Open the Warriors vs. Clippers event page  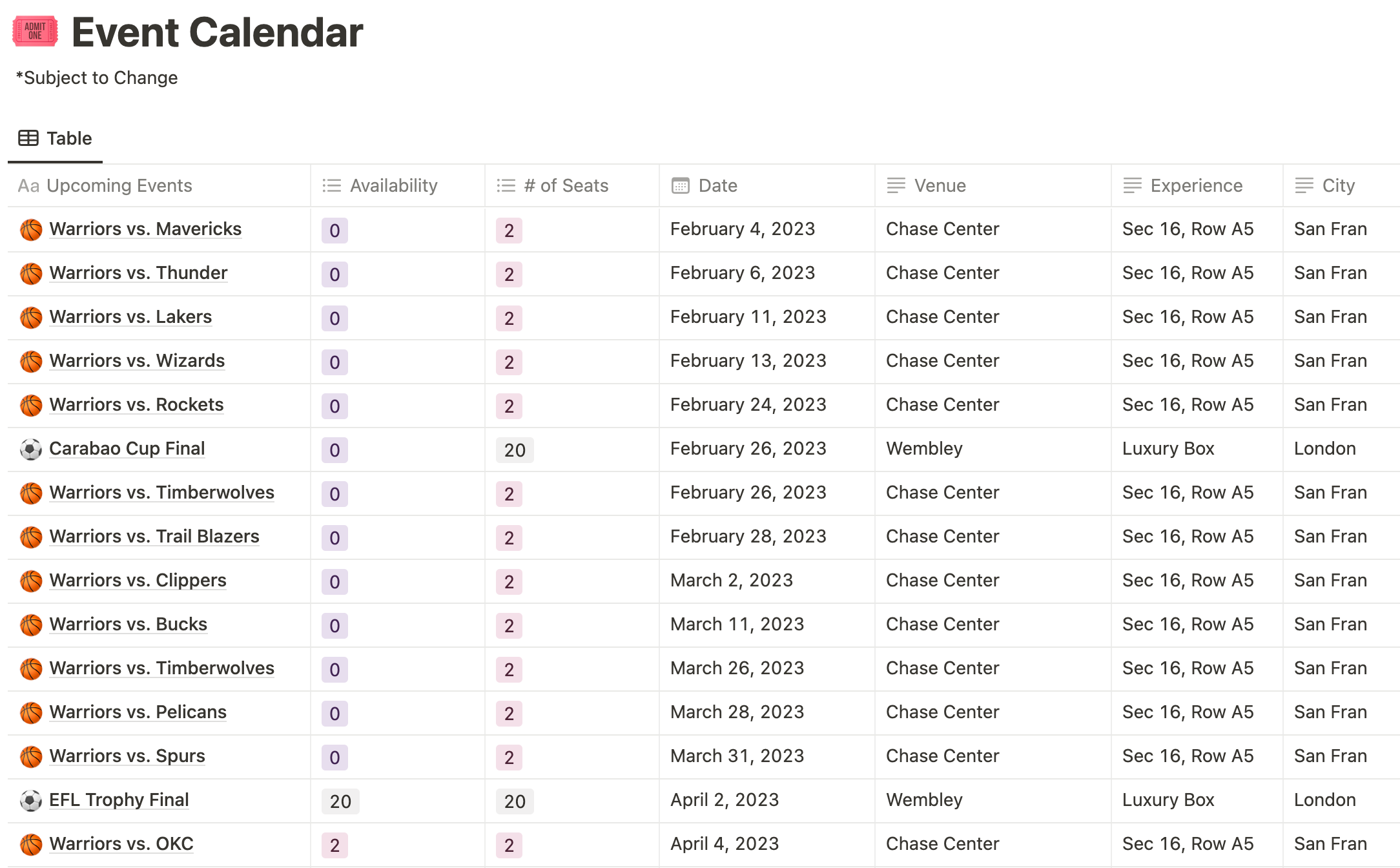coord(138,580)
